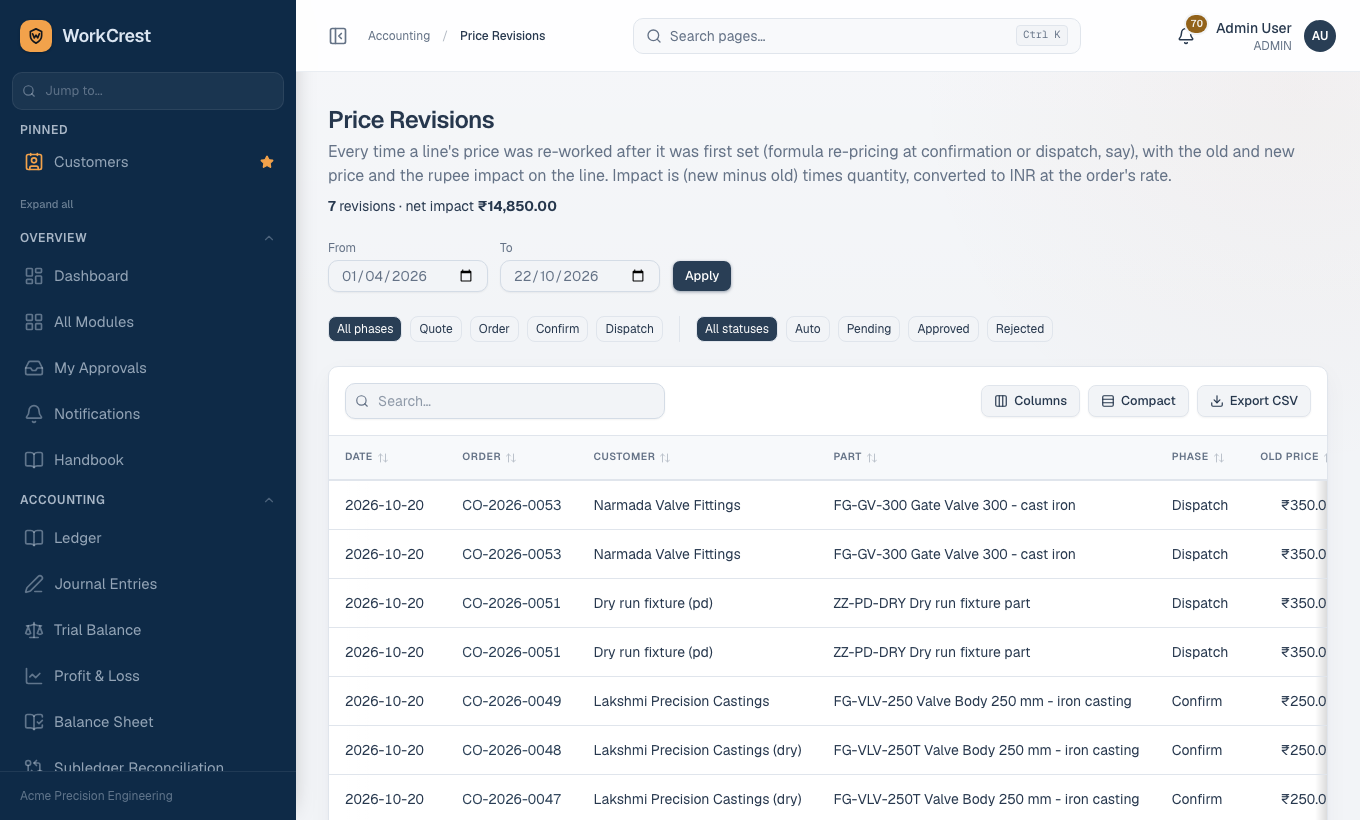Sort table by the Order column arrows
Screen dimensions: 1360x820
511,457
